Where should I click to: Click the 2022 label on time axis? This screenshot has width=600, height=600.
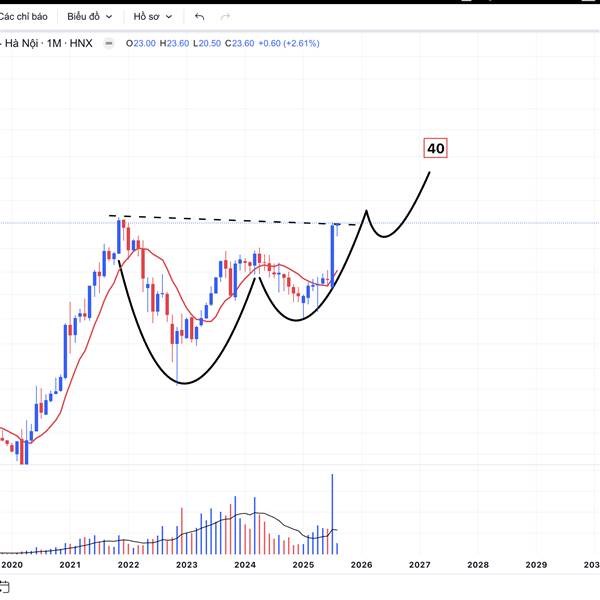pyautogui.click(x=128, y=564)
